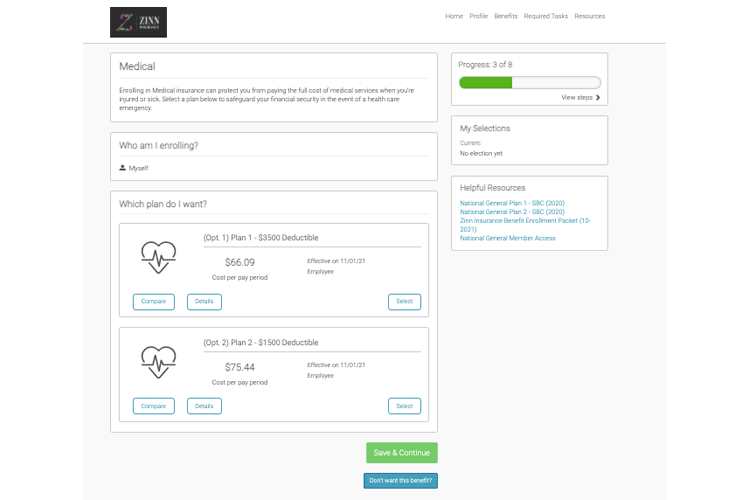Open the Home menu item

(454, 16)
